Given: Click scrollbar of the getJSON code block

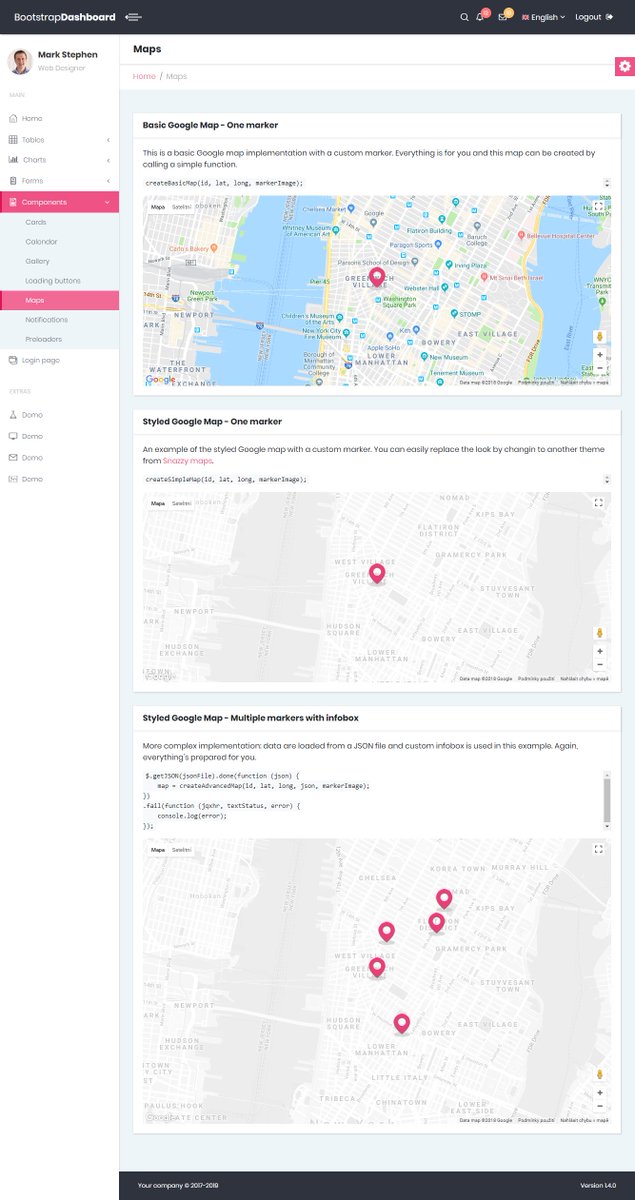Looking at the screenshot, I should (x=606, y=800).
